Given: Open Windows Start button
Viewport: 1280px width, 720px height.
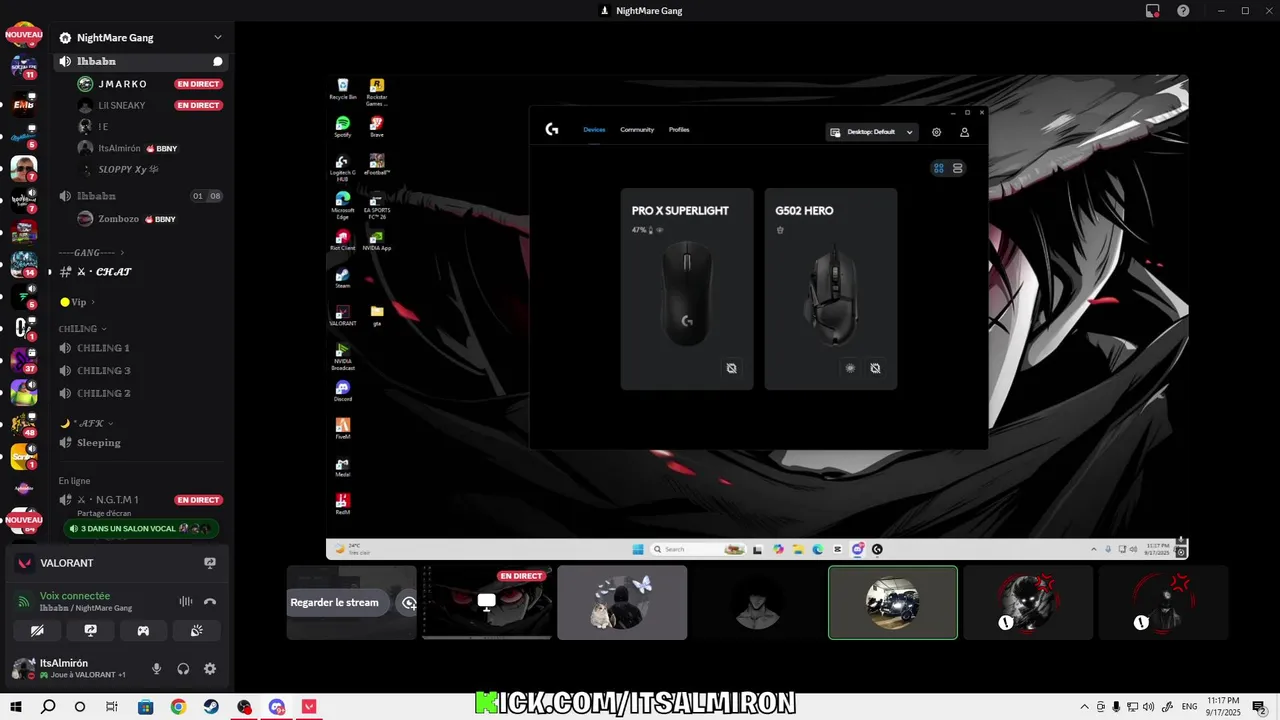Looking at the screenshot, I should 17,707.
